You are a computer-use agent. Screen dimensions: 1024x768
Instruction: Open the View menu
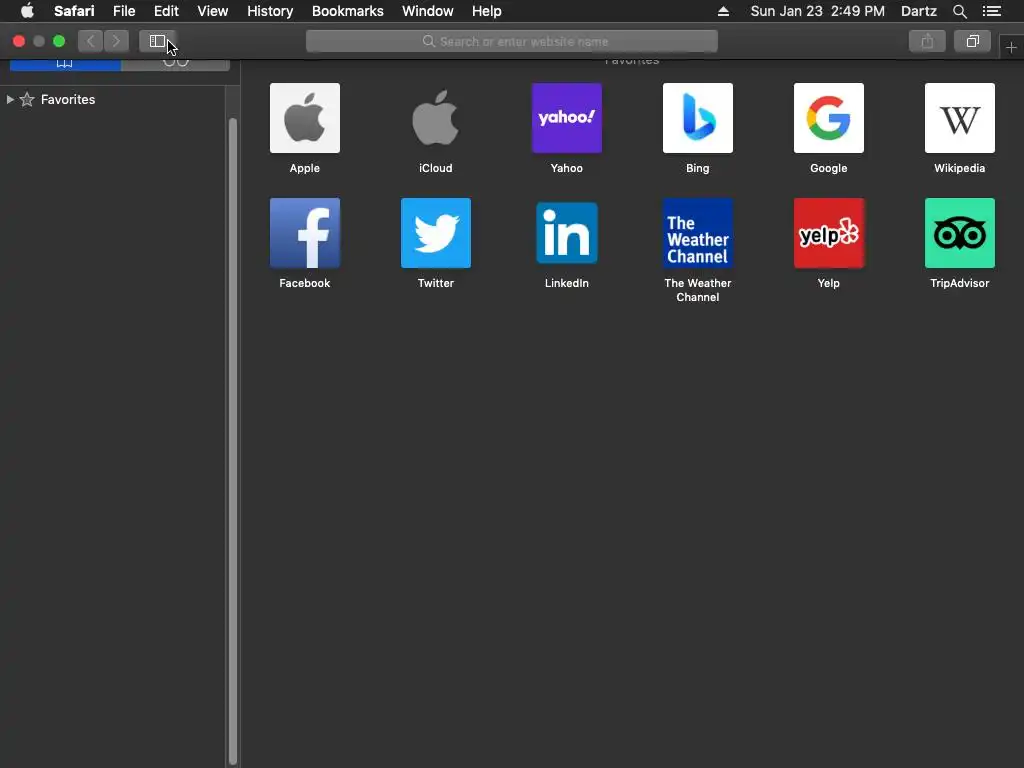(213, 11)
